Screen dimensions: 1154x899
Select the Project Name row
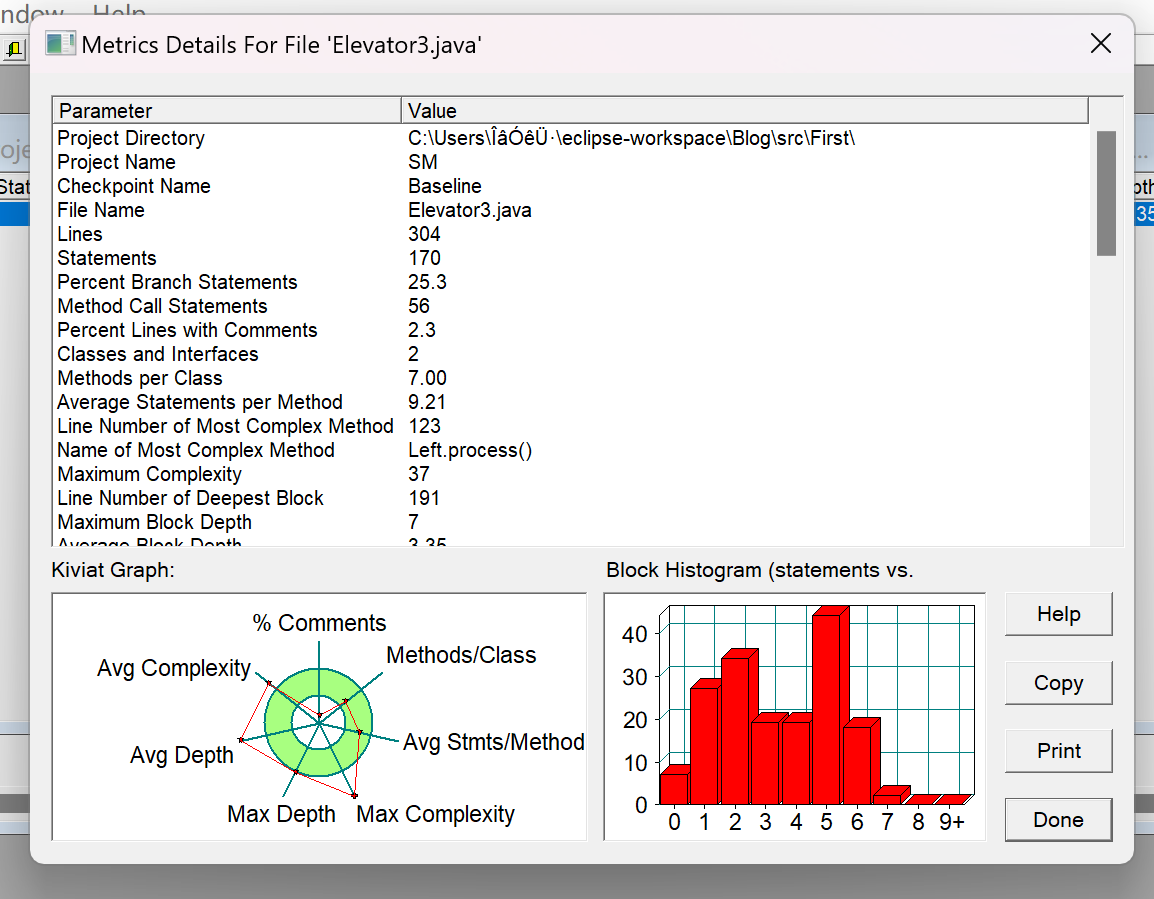(571, 162)
